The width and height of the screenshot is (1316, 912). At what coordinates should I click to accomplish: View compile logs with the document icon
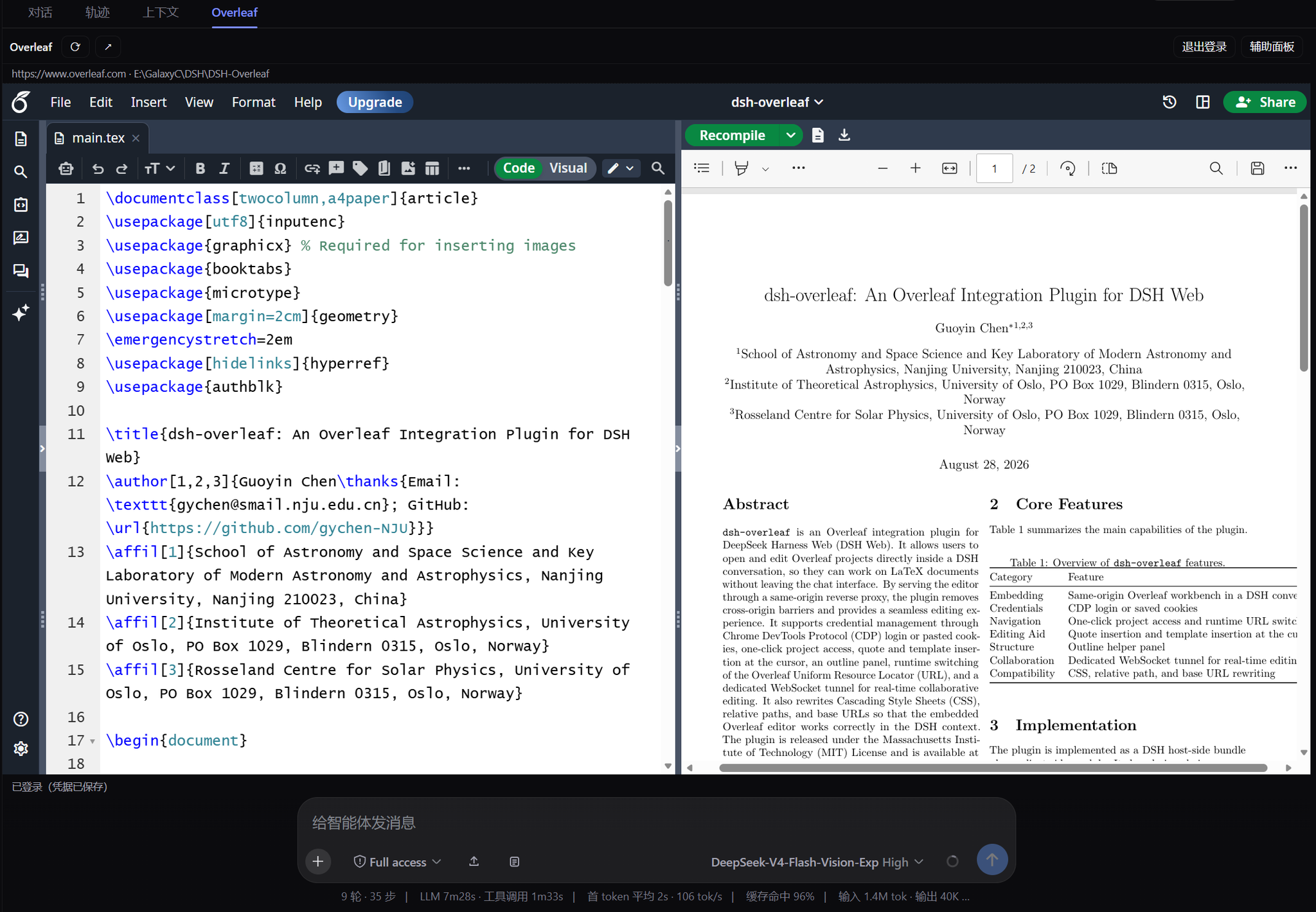point(817,136)
